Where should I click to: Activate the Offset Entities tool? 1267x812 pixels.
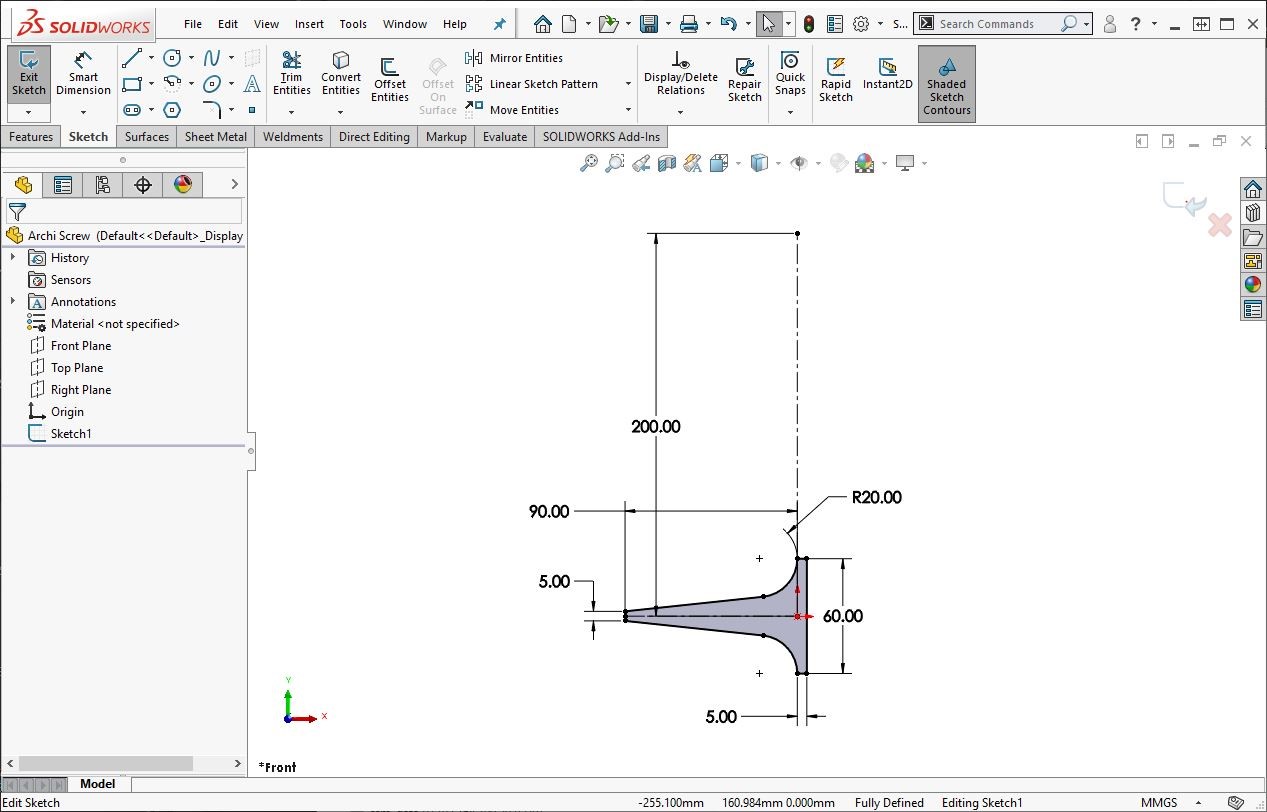point(390,76)
